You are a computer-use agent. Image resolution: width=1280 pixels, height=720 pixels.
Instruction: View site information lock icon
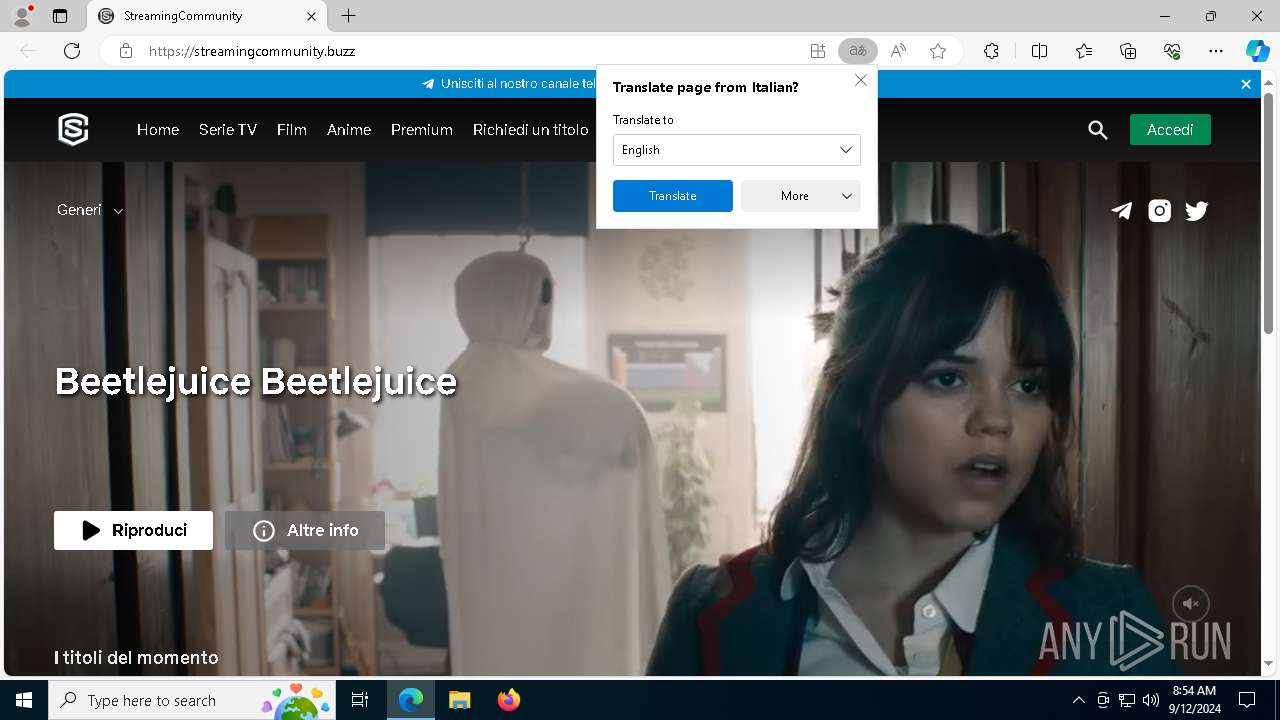coord(126,51)
